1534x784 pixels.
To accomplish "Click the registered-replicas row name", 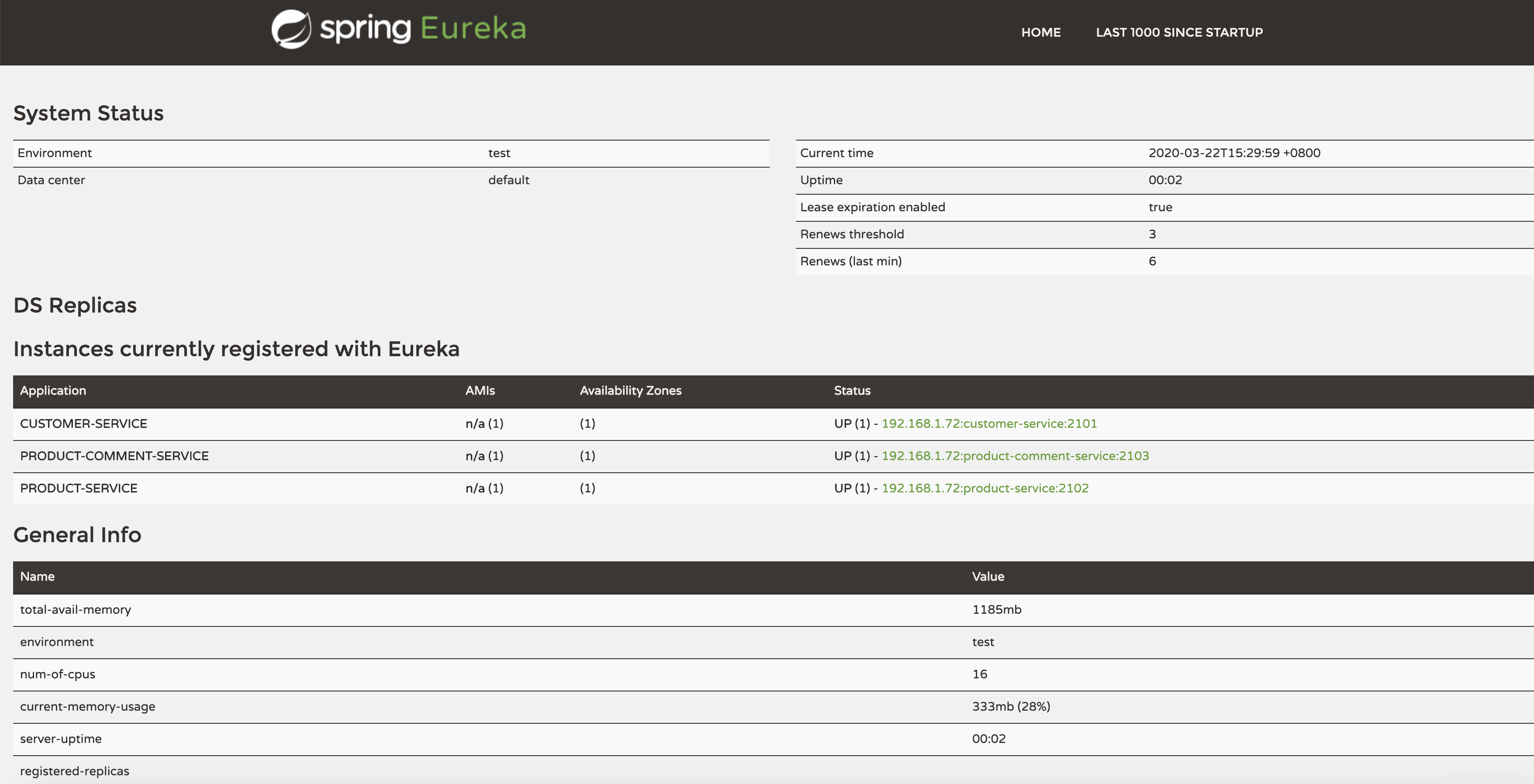I will click(x=74, y=771).
